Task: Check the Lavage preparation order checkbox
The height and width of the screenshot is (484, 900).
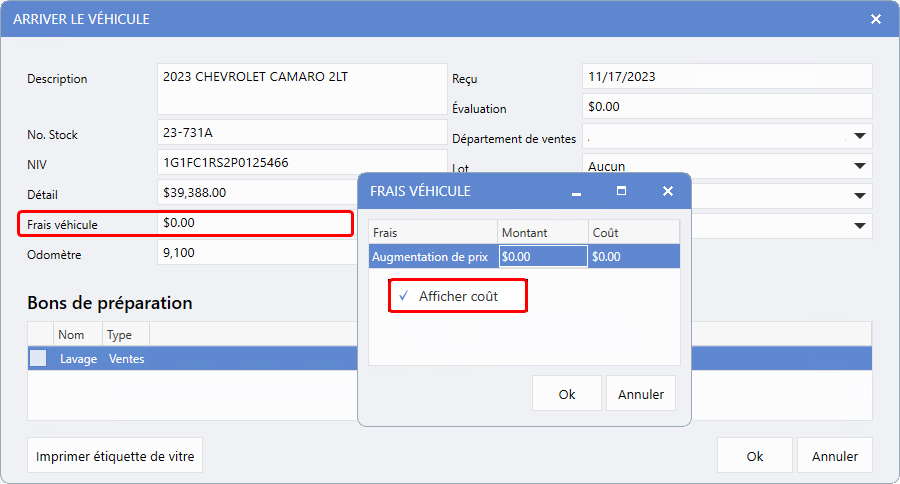Action: pyautogui.click(x=38, y=358)
